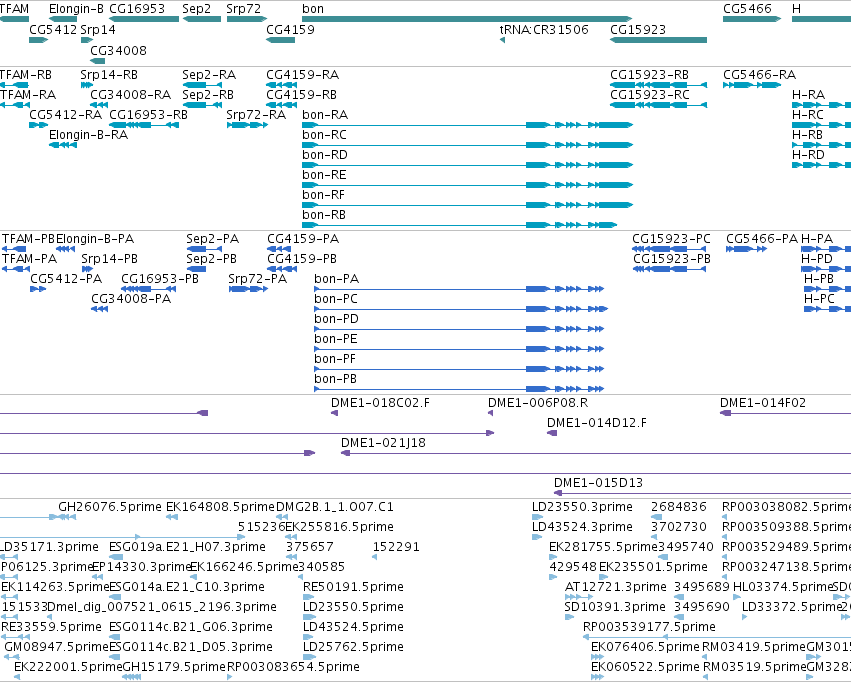Click the Sep2-PA protein label
Screen dimensions: 851x682
(x=213, y=239)
